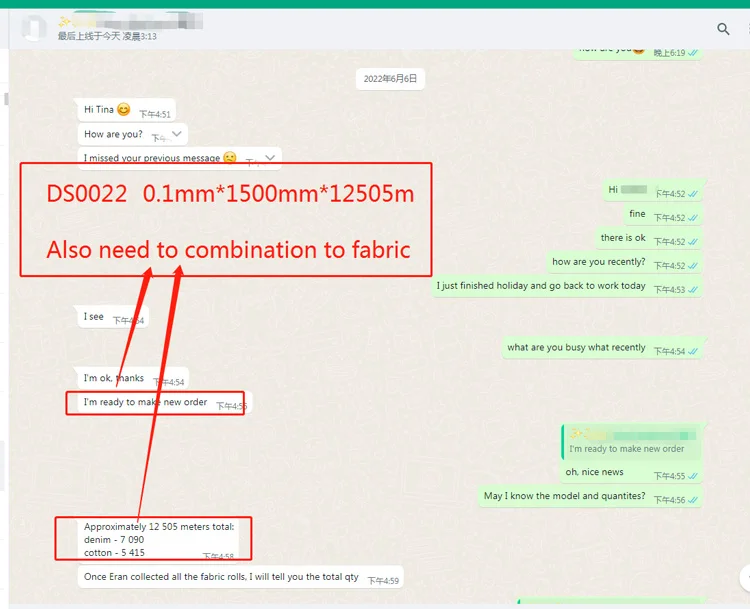Select "May I know the model and quantites?" message
The width and height of the screenshot is (750, 609).
tap(564, 496)
